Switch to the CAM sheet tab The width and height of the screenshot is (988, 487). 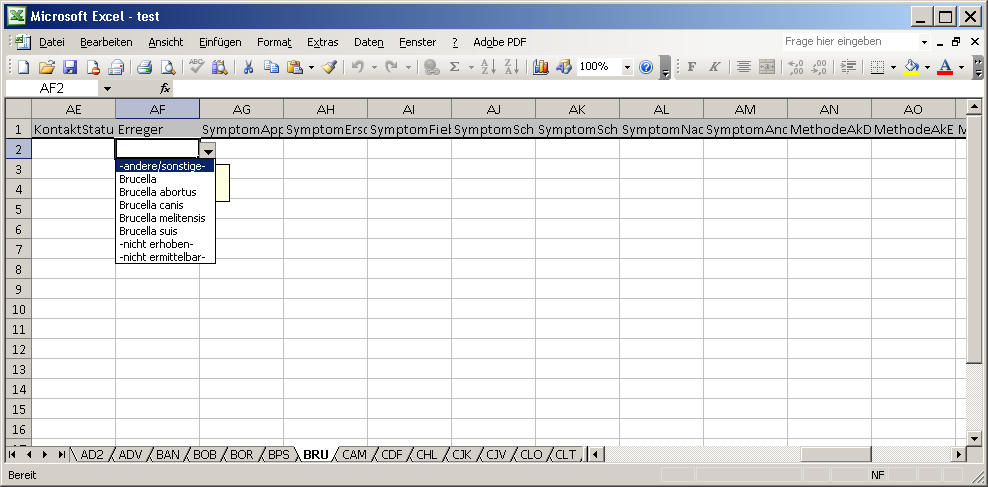(x=354, y=454)
